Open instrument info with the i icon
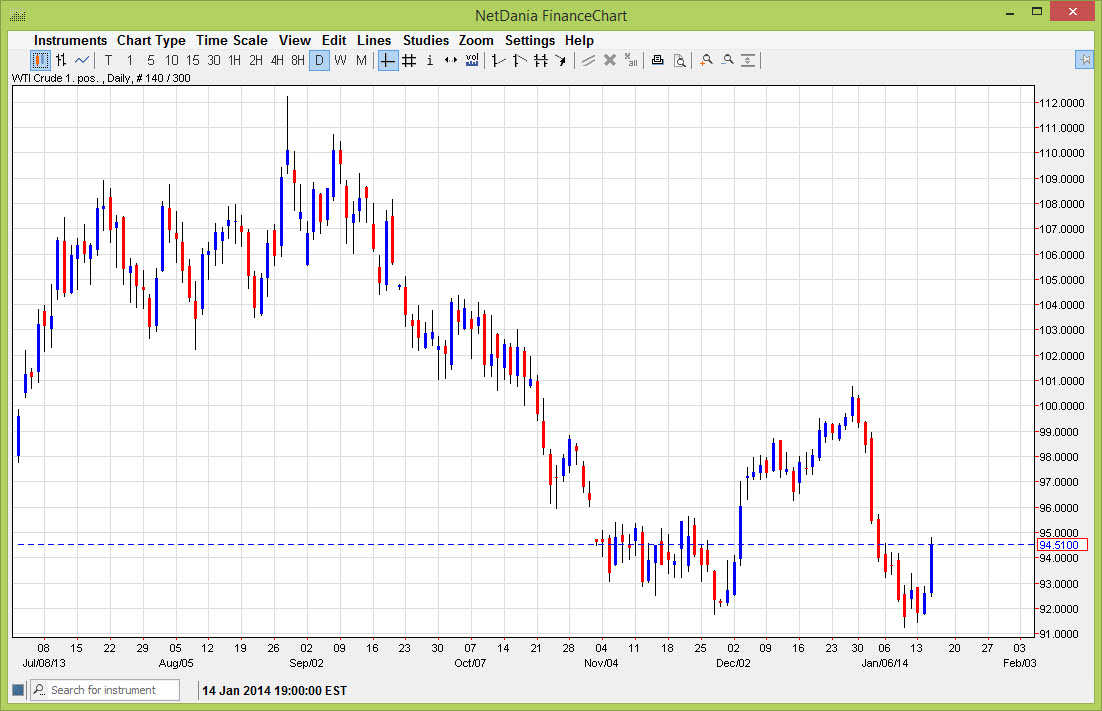This screenshot has height=711, width=1102. (430, 60)
